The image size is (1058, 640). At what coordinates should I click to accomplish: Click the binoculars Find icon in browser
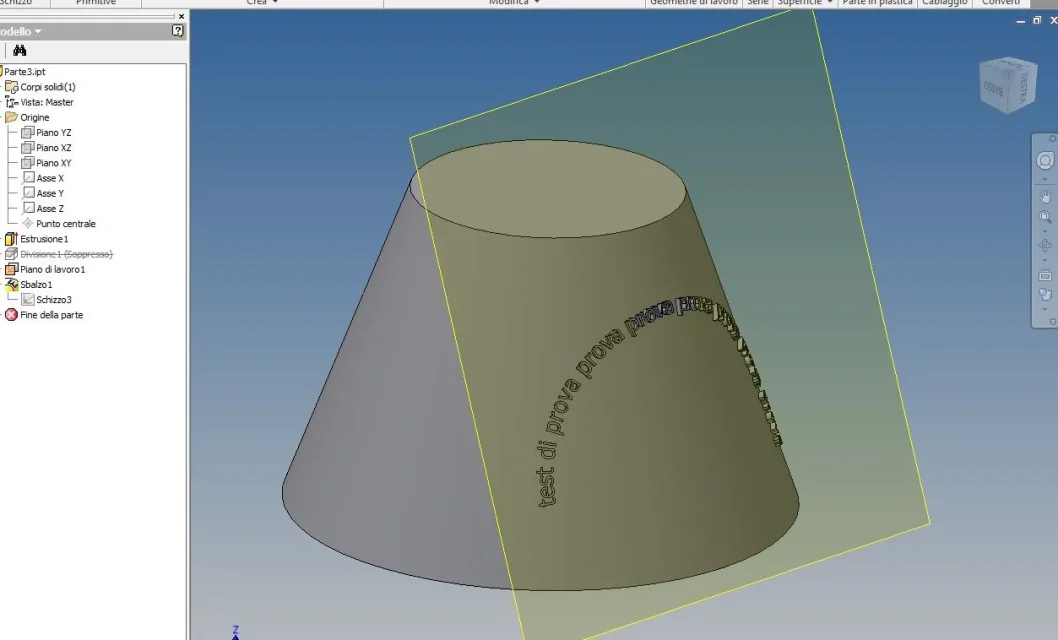point(20,51)
